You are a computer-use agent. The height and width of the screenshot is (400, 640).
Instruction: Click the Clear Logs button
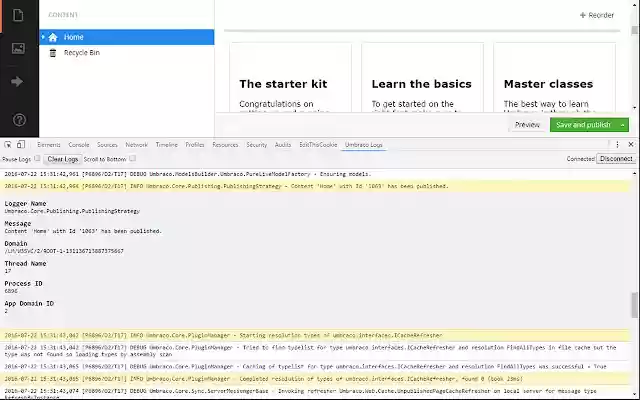pos(63,159)
